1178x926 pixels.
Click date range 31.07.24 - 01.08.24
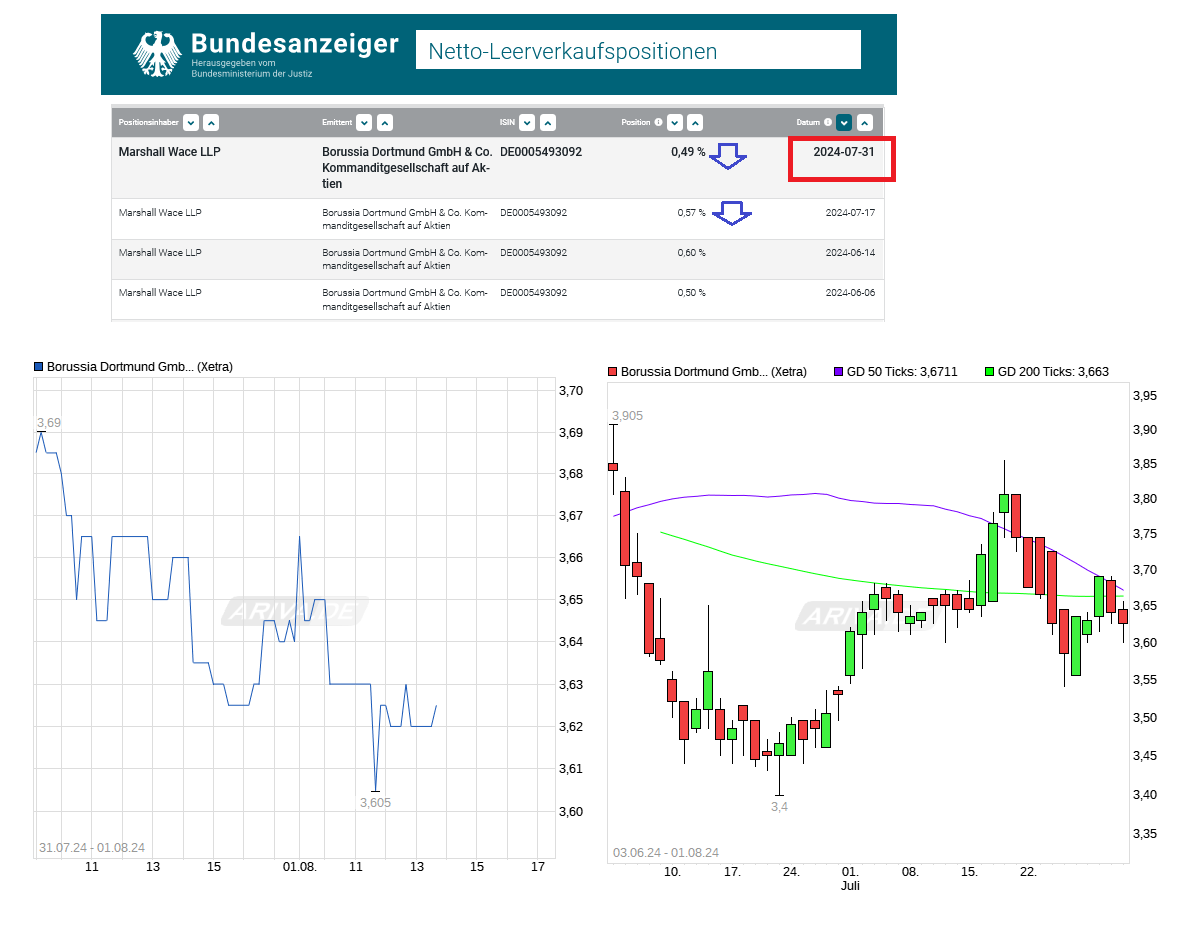[92, 848]
